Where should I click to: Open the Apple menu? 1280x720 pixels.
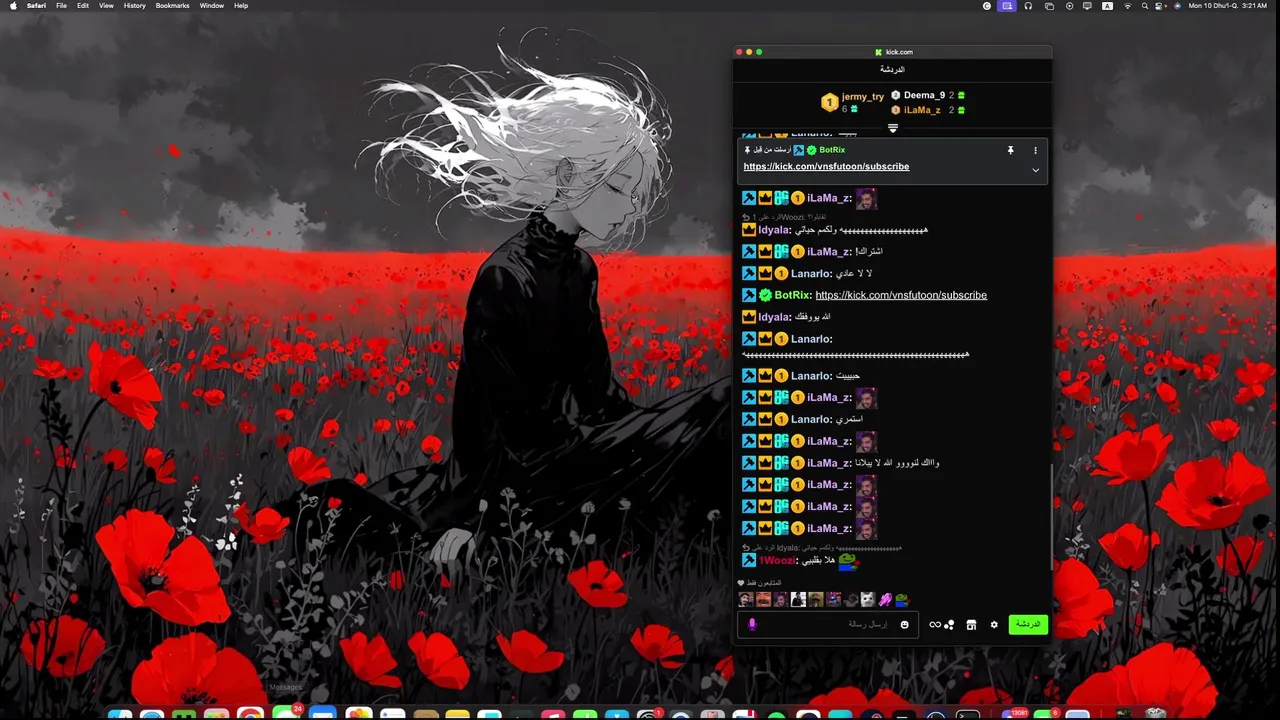point(13,5)
